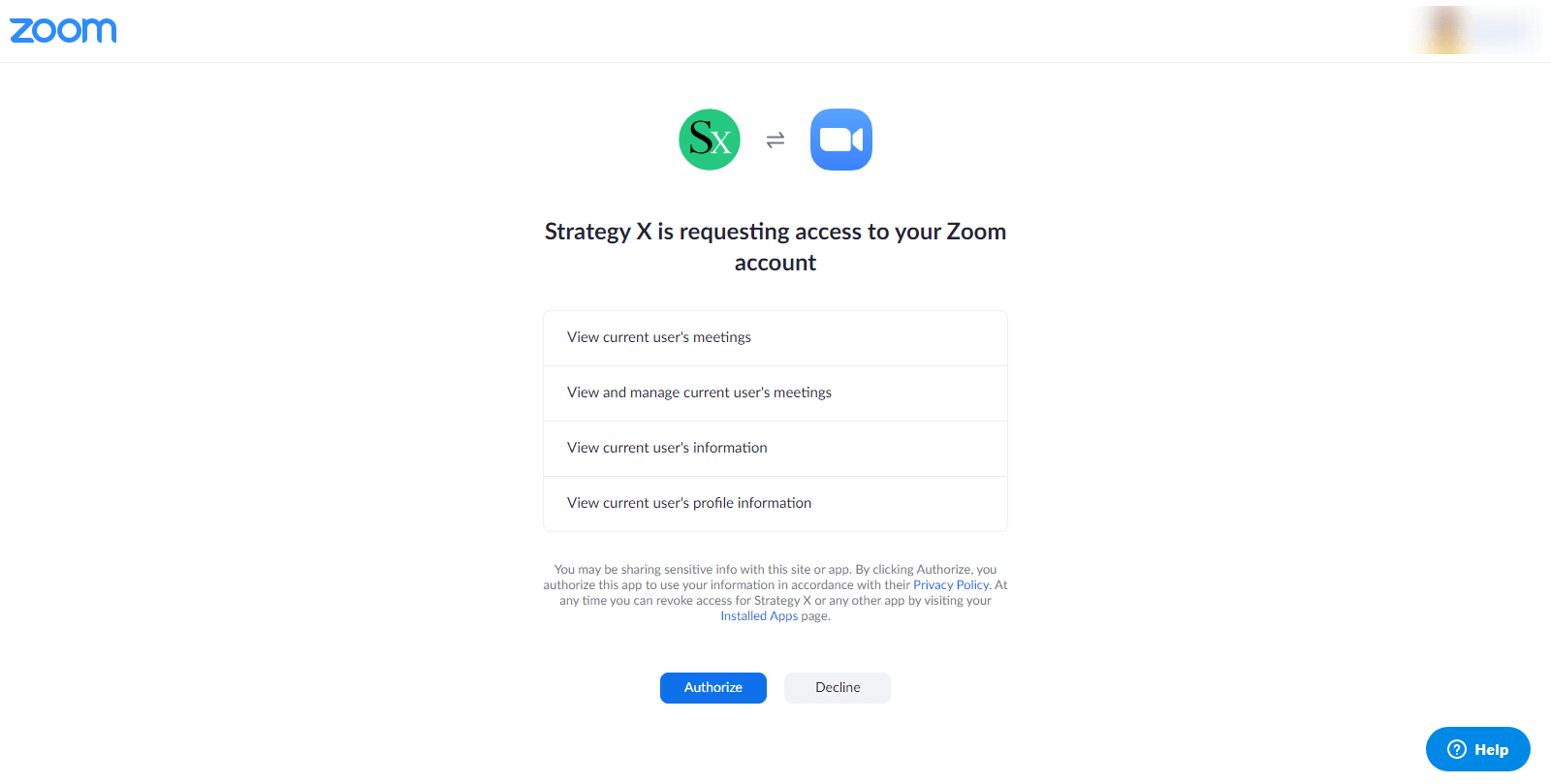Select the 'View current user's meetings' permission row
This screenshot has height=784, width=1551.
(775, 338)
